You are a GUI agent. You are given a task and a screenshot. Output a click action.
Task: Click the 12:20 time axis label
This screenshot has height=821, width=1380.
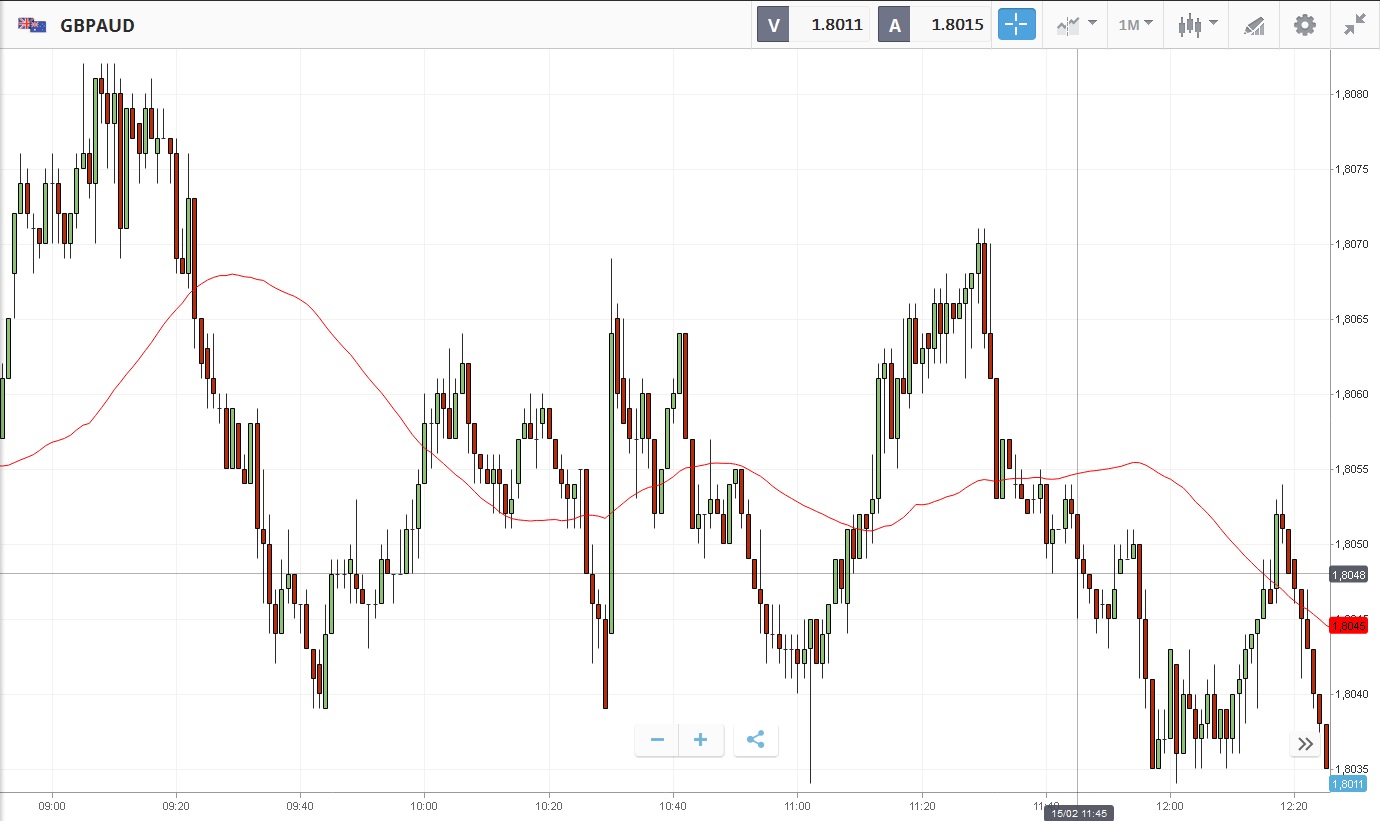1294,805
